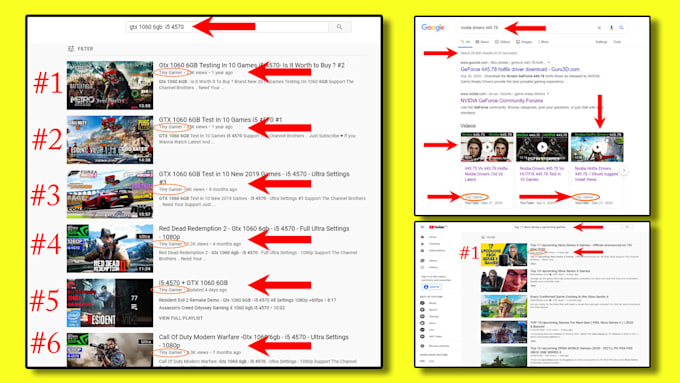680x383 pixels.
Task: Click VIEW FULL PLAYLIST link
Action: 181,318
